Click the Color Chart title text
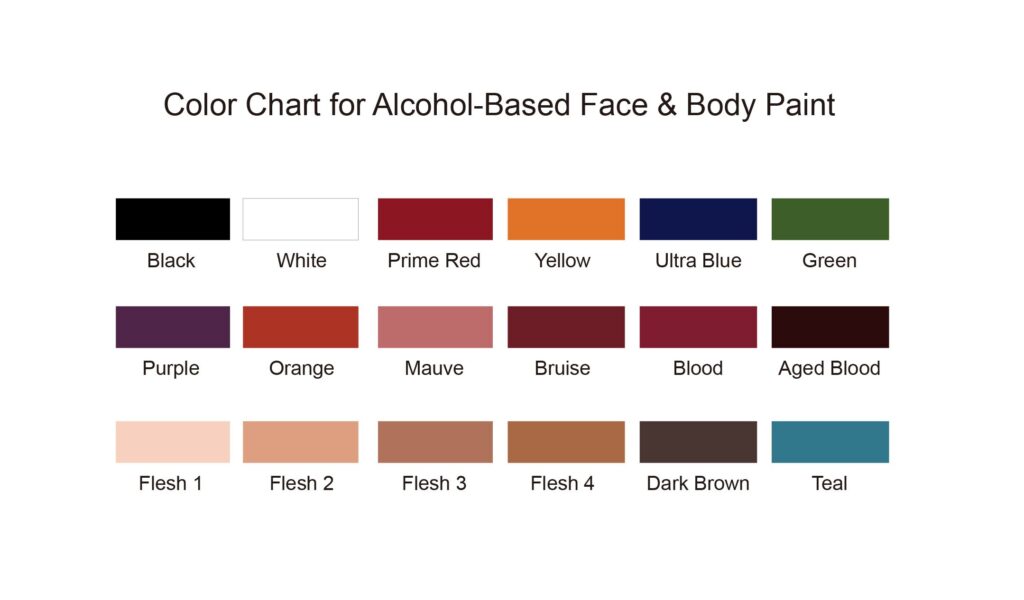Screen dimensions: 1024x600 tap(499, 105)
